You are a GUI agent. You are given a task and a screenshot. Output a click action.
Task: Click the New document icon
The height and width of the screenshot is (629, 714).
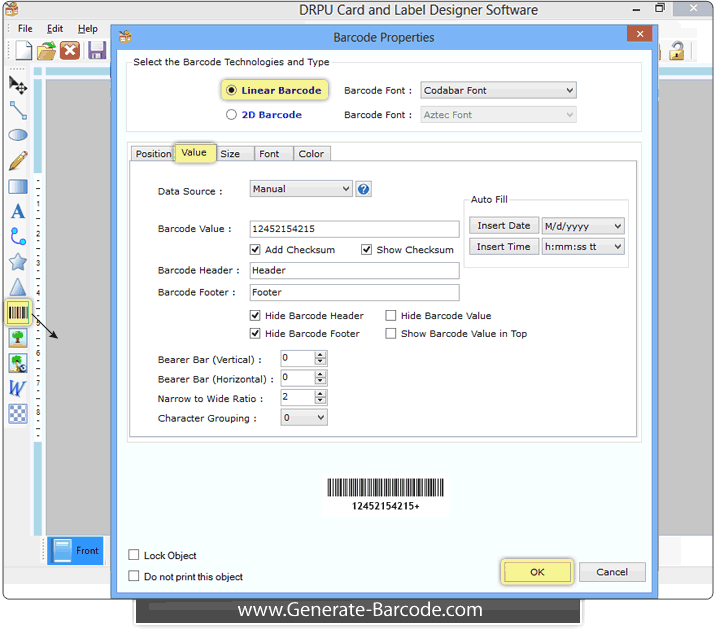coord(24,51)
